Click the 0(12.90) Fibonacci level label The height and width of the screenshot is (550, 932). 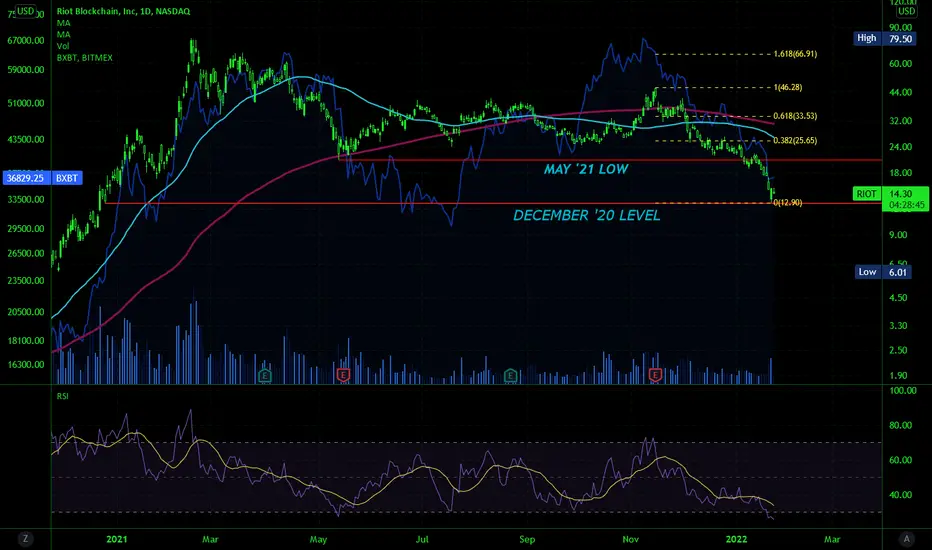(x=788, y=203)
